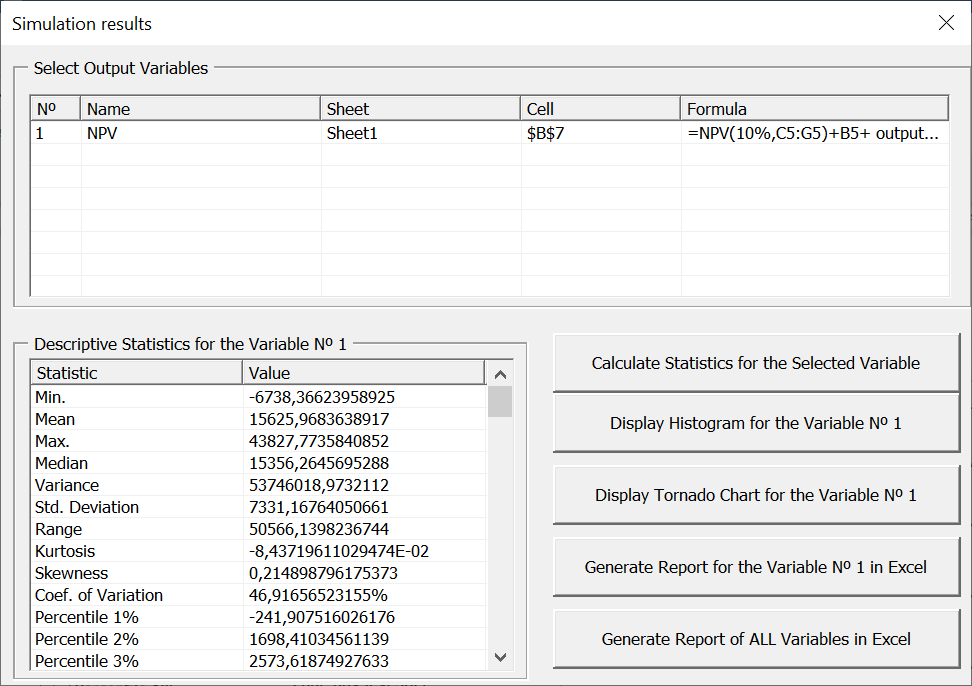Select the Mean value 15625,9683638917
Viewport: 972px width, 686px height.
pyautogui.click(x=319, y=420)
